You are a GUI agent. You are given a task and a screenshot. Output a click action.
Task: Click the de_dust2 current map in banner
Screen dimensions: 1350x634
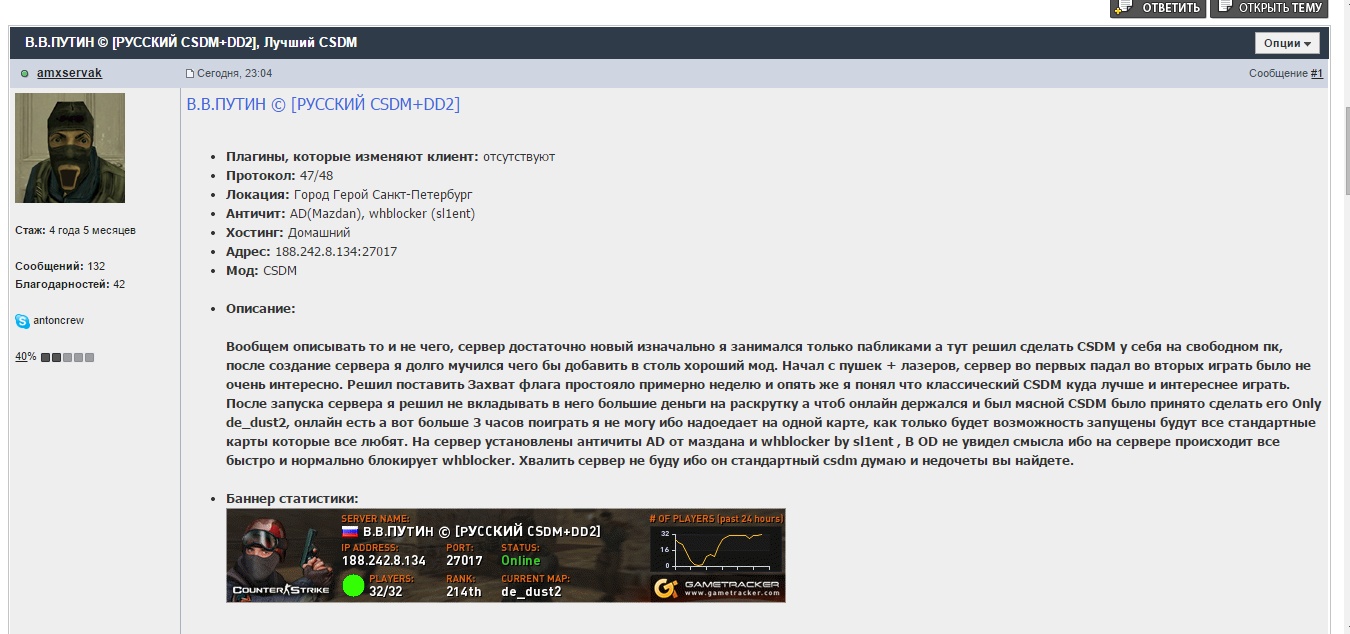coord(531,591)
